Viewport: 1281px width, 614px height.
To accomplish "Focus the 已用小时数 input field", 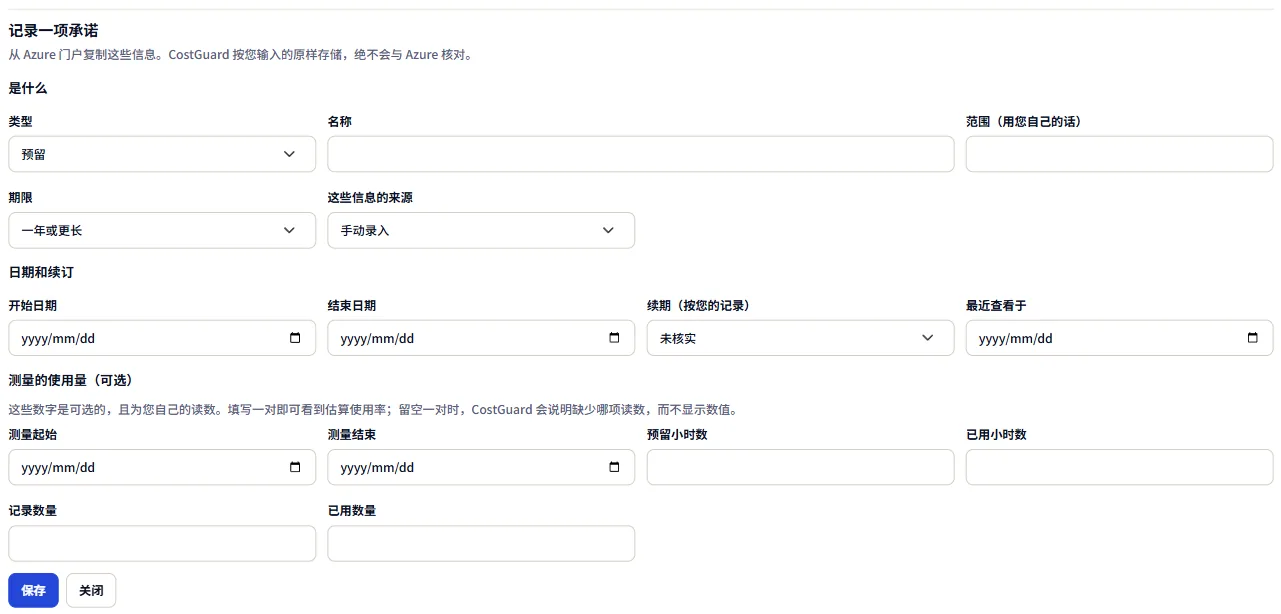I will click(x=1119, y=467).
